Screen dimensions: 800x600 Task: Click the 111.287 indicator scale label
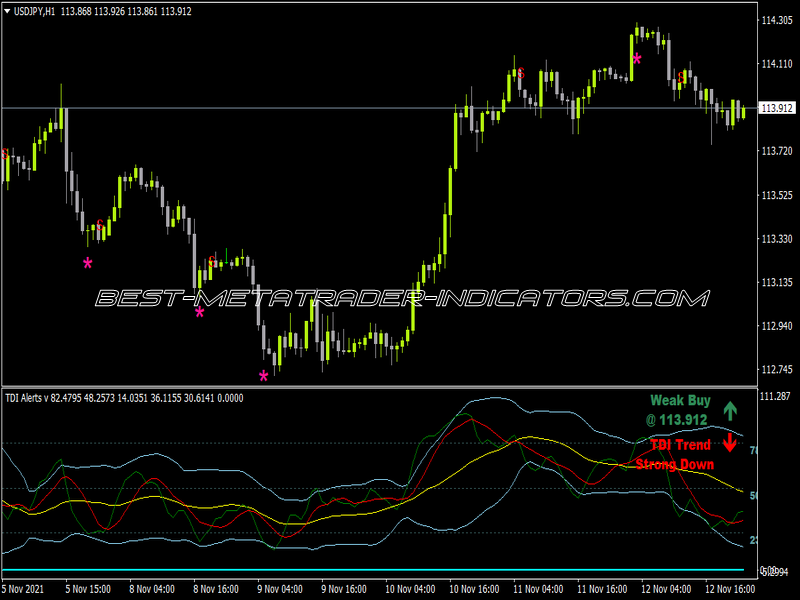pos(776,396)
